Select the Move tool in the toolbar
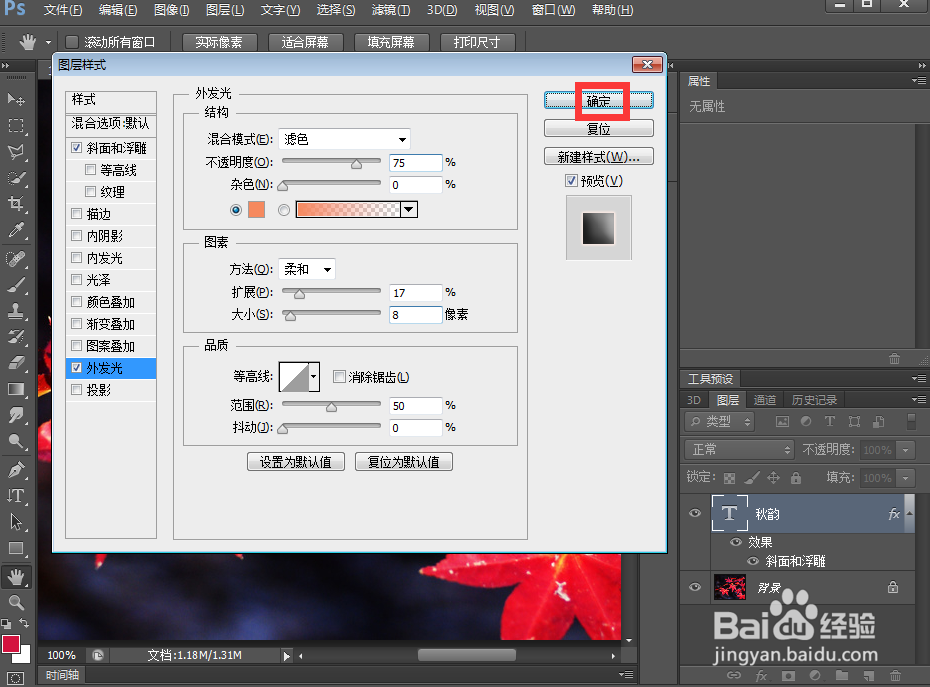 [14, 100]
